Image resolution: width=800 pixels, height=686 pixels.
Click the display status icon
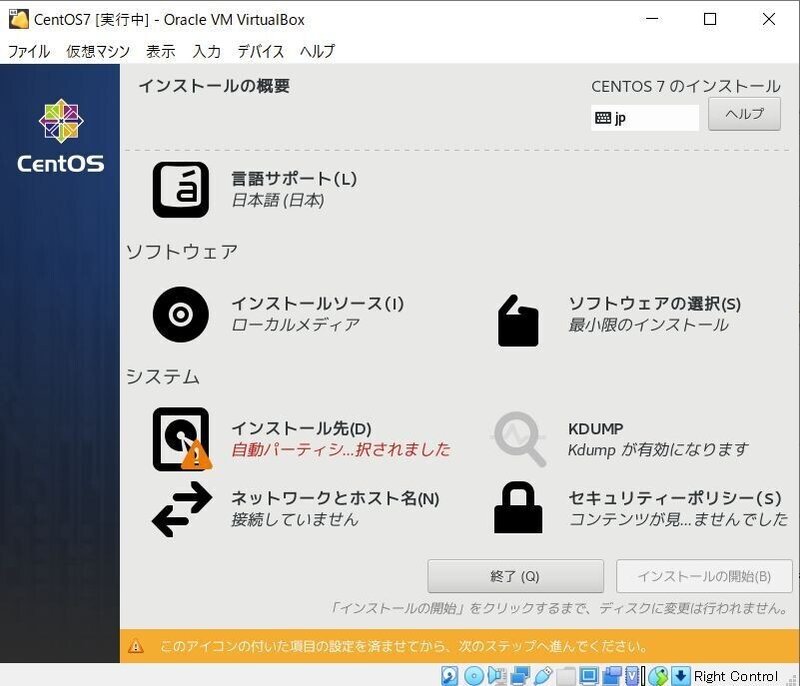589,676
